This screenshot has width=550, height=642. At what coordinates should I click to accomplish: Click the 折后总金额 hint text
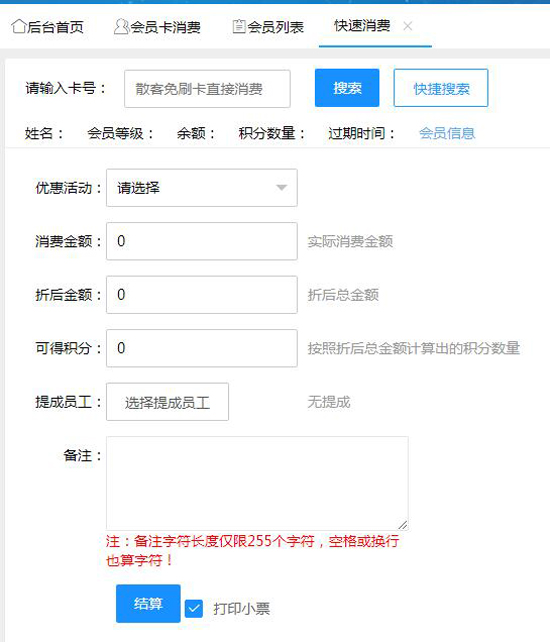343,295
